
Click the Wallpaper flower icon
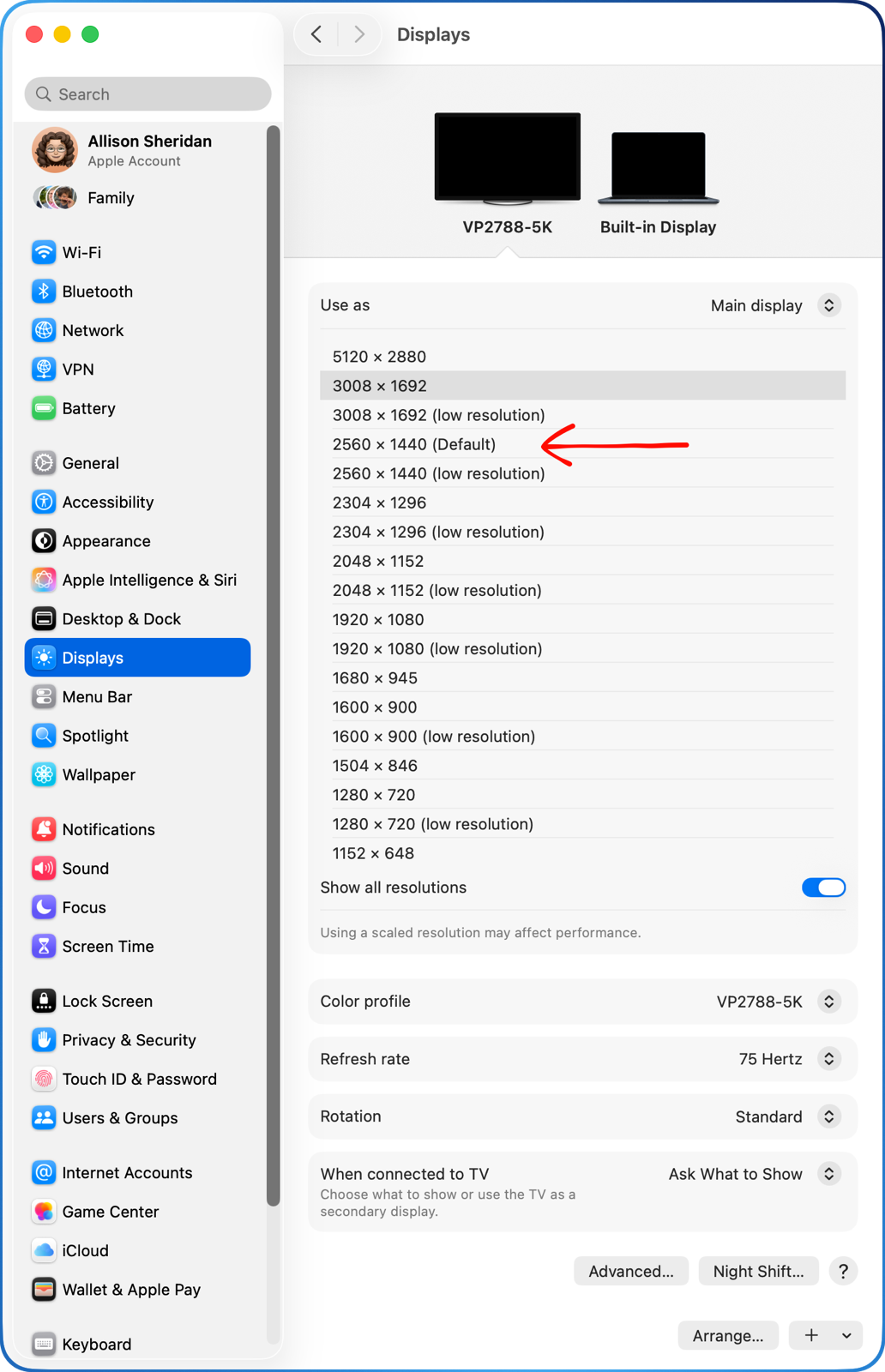(44, 774)
